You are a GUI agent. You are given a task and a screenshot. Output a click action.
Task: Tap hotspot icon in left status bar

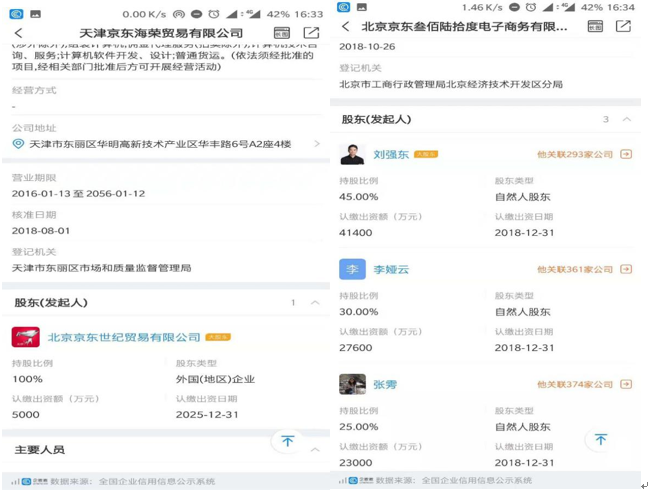click(x=179, y=14)
